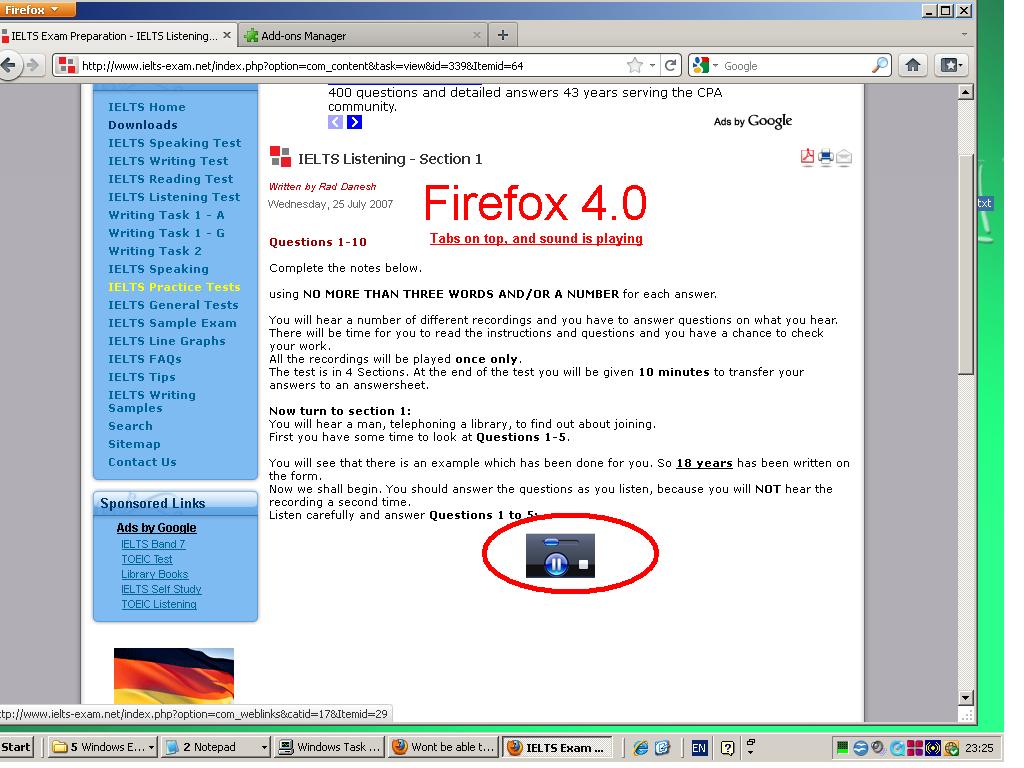Switch to Windows Task Manager taskbar button
The image size is (1024, 768).
[x=329, y=747]
